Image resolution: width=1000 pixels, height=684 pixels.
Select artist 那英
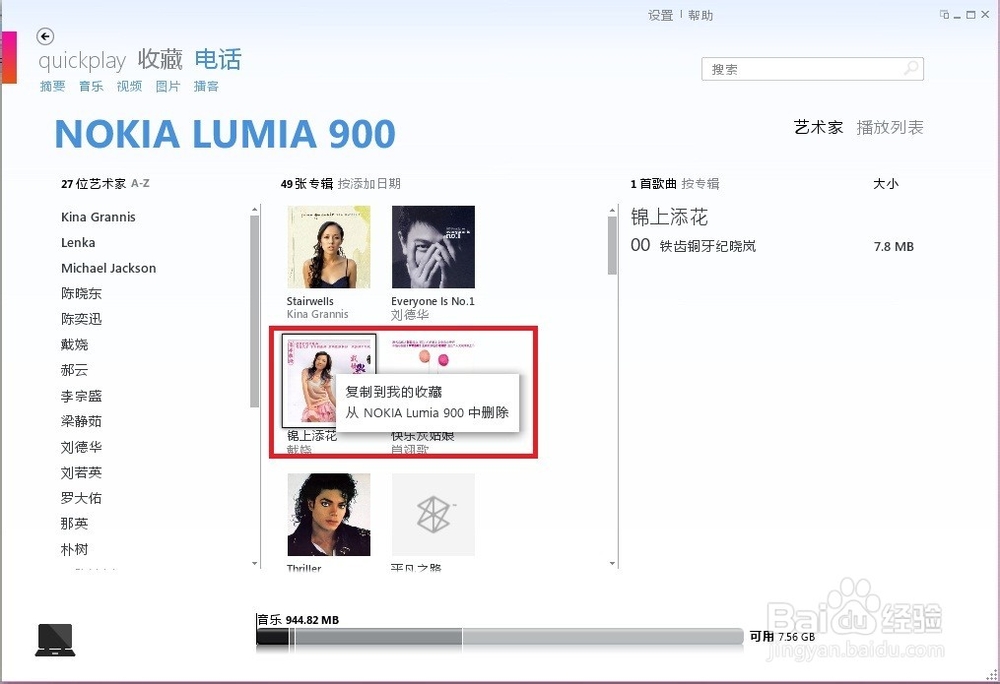click(x=74, y=523)
